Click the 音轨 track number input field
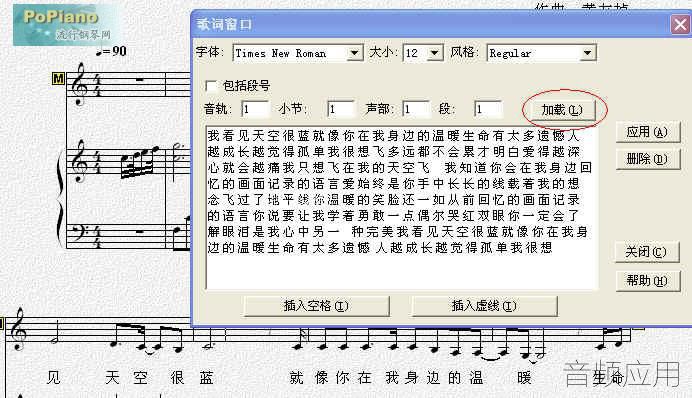 point(256,109)
